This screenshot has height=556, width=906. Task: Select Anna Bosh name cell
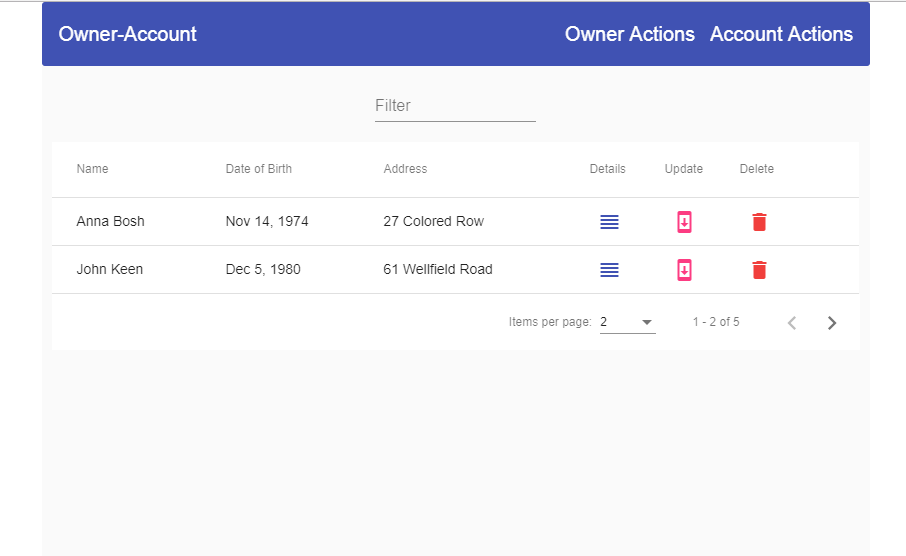click(111, 222)
